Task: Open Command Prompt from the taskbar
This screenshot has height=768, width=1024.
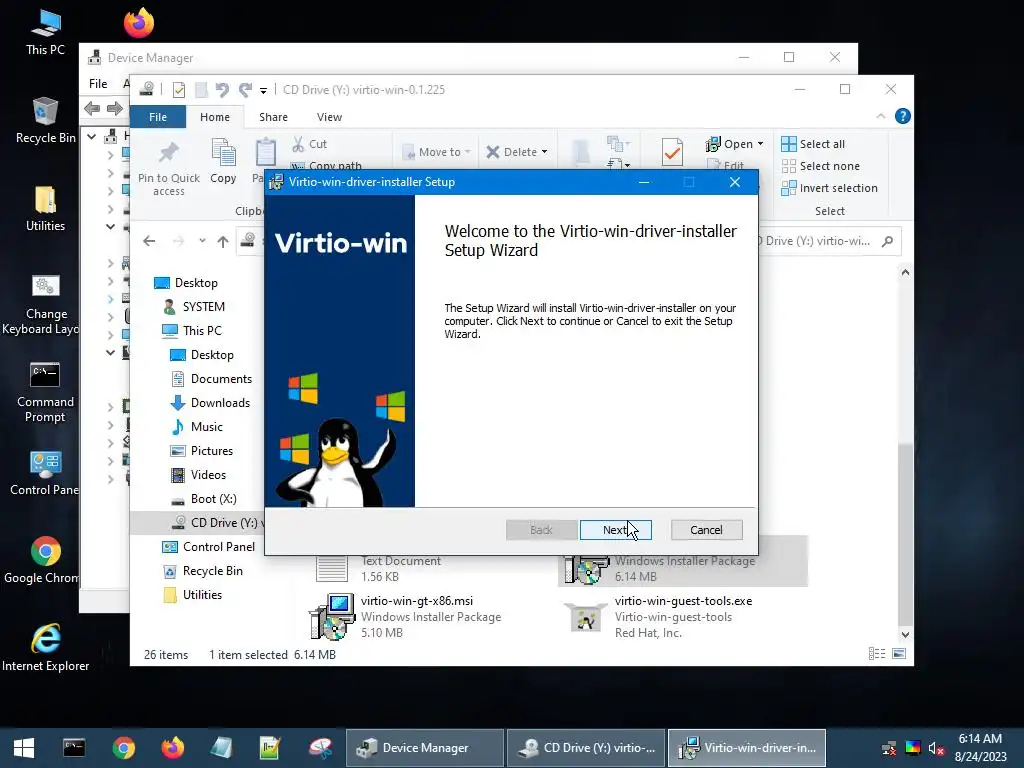Action: click(74, 748)
